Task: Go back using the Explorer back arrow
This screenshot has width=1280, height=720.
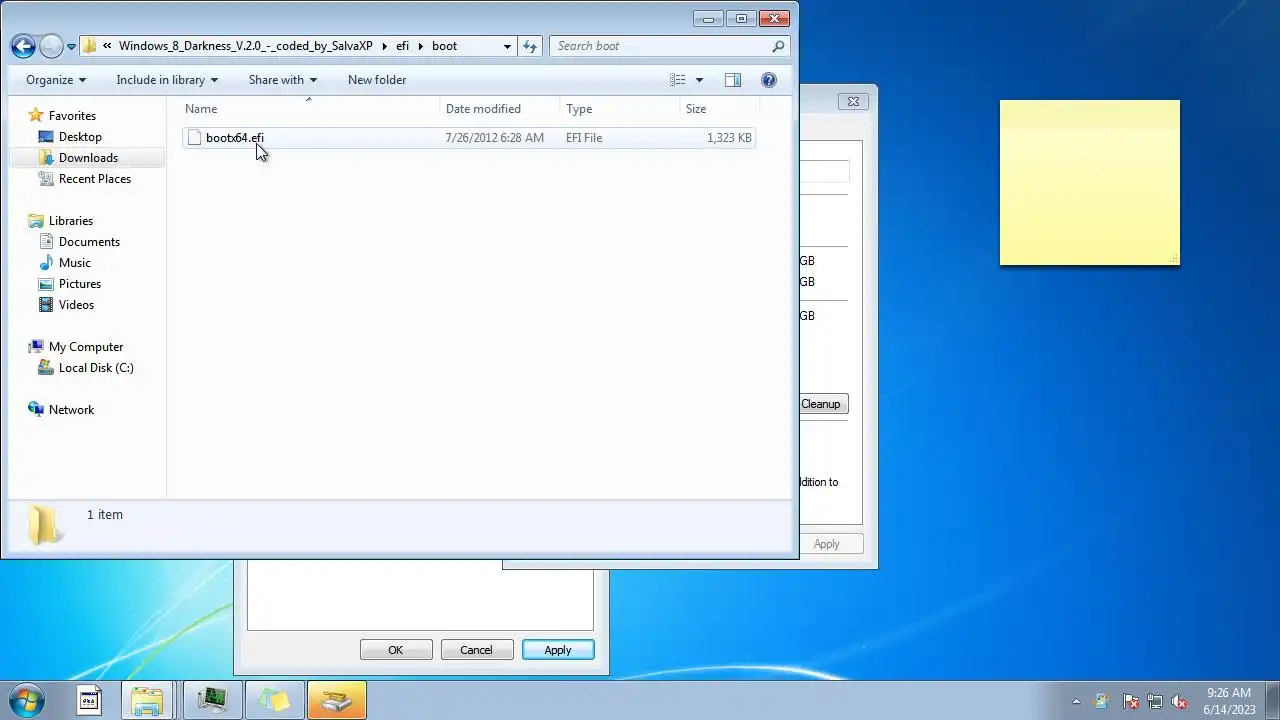Action: 23,46
